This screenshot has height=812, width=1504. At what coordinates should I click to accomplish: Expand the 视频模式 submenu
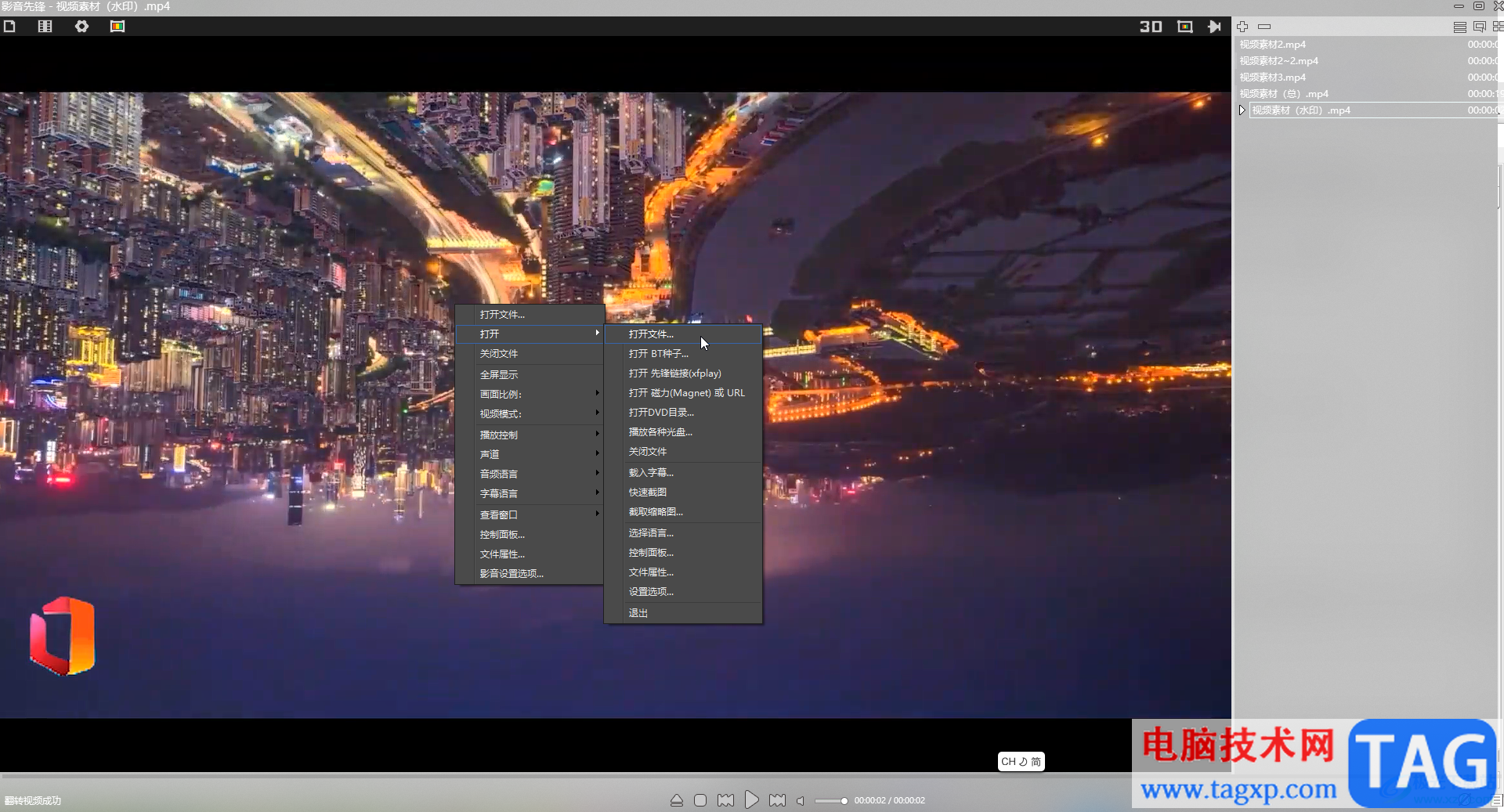[530, 413]
